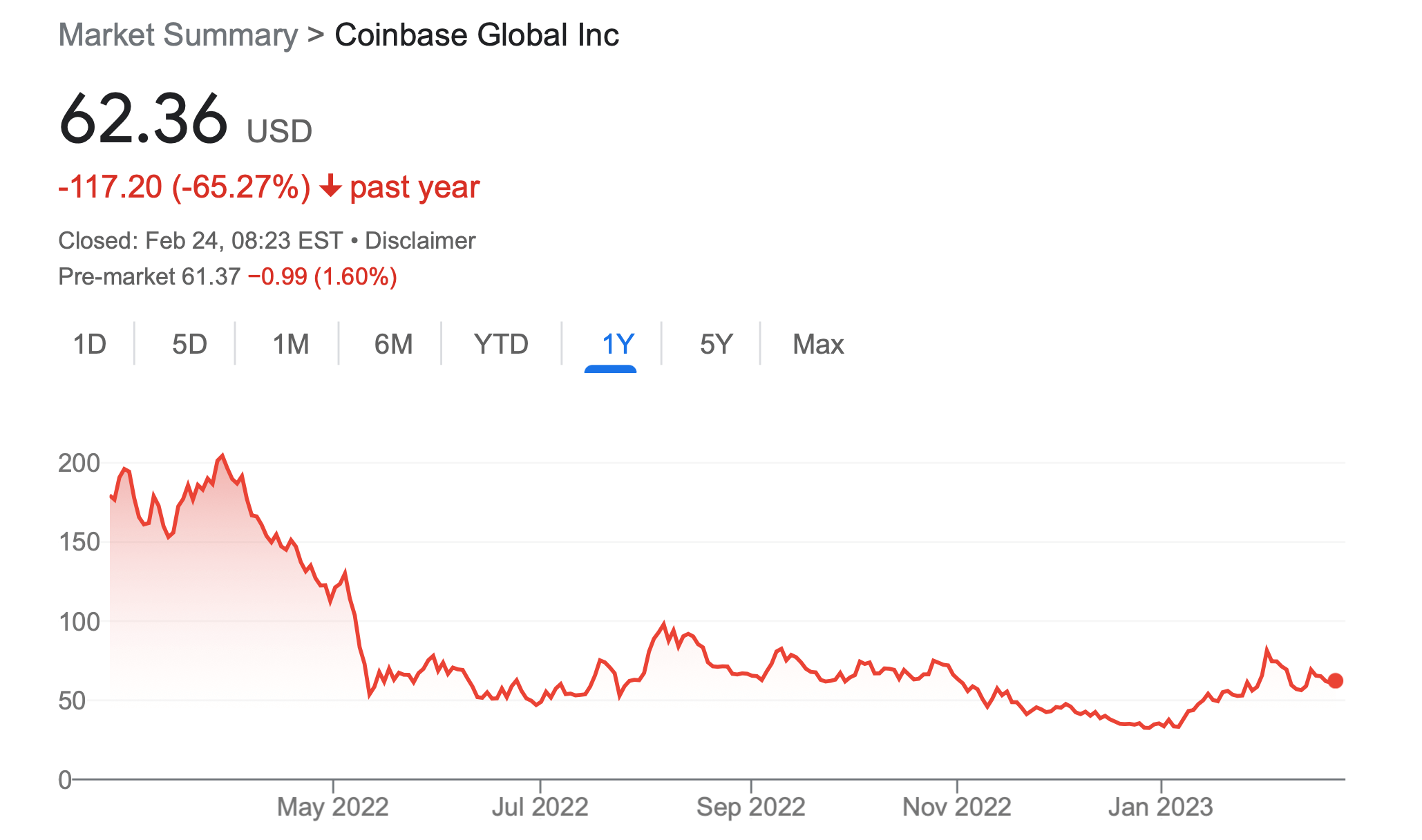Click the Sep 2022 axis label
Image resolution: width=1422 pixels, height=840 pixels.
[751, 807]
